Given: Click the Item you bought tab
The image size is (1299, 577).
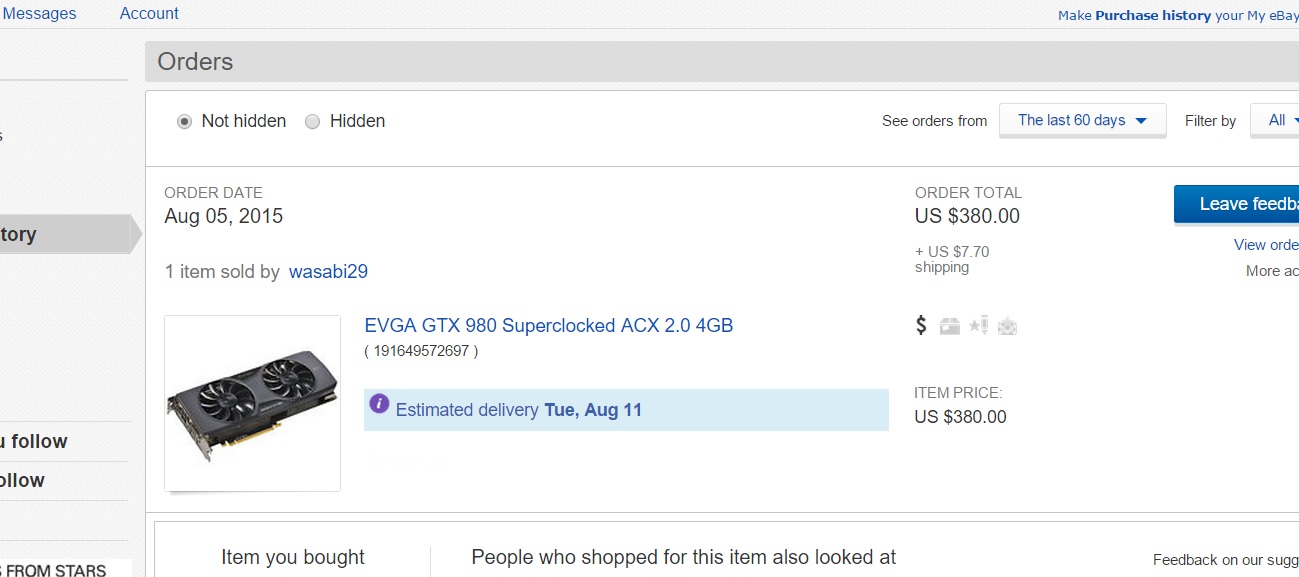Looking at the screenshot, I should tap(293, 557).
